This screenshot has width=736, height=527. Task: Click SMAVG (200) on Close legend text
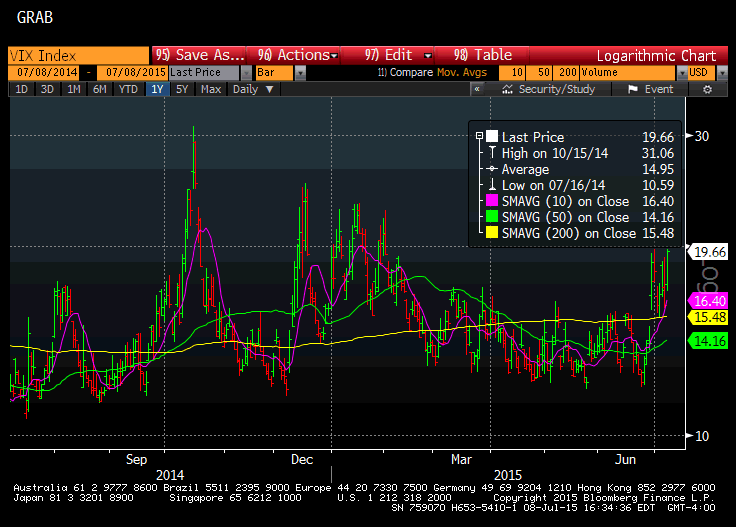(569, 233)
